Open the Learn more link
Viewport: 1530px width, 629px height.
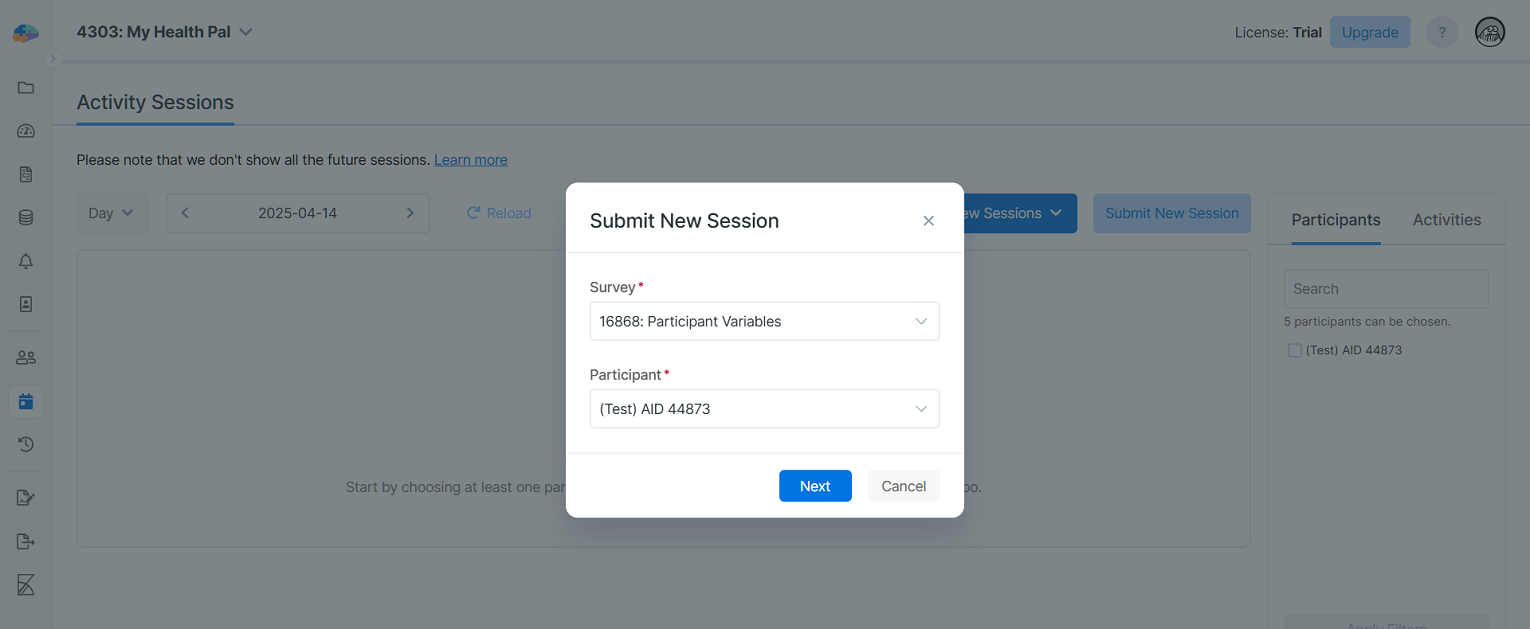(x=470, y=159)
